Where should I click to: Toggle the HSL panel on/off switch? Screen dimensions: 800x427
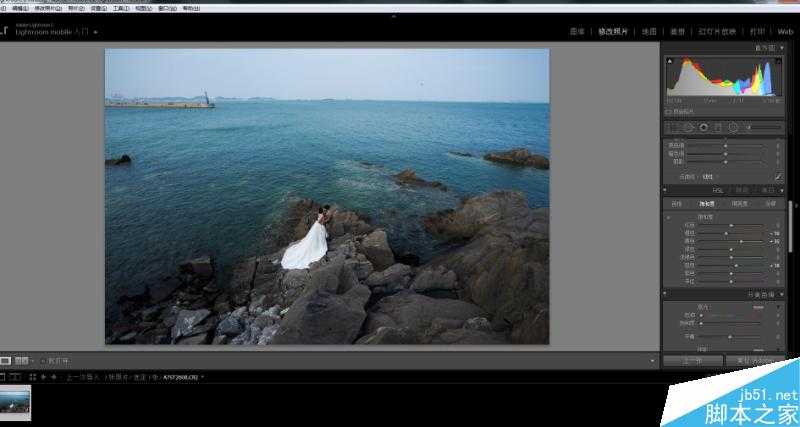pyautogui.click(x=665, y=190)
